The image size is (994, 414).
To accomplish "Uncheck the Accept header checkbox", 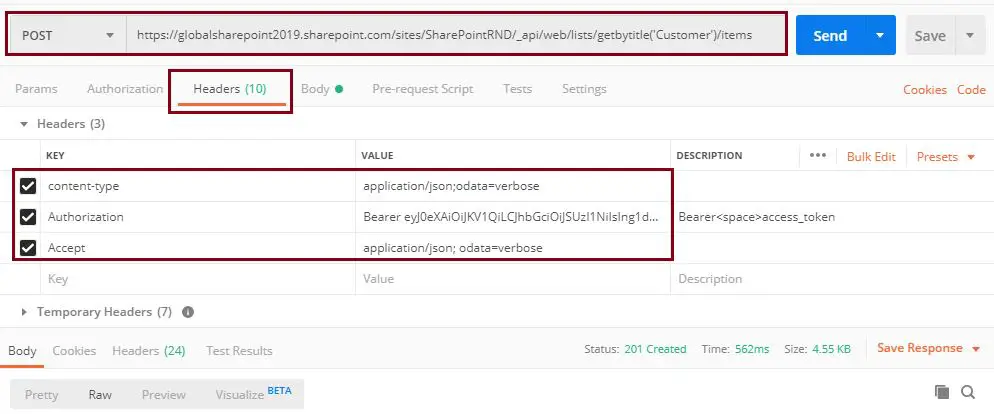I will pos(28,248).
